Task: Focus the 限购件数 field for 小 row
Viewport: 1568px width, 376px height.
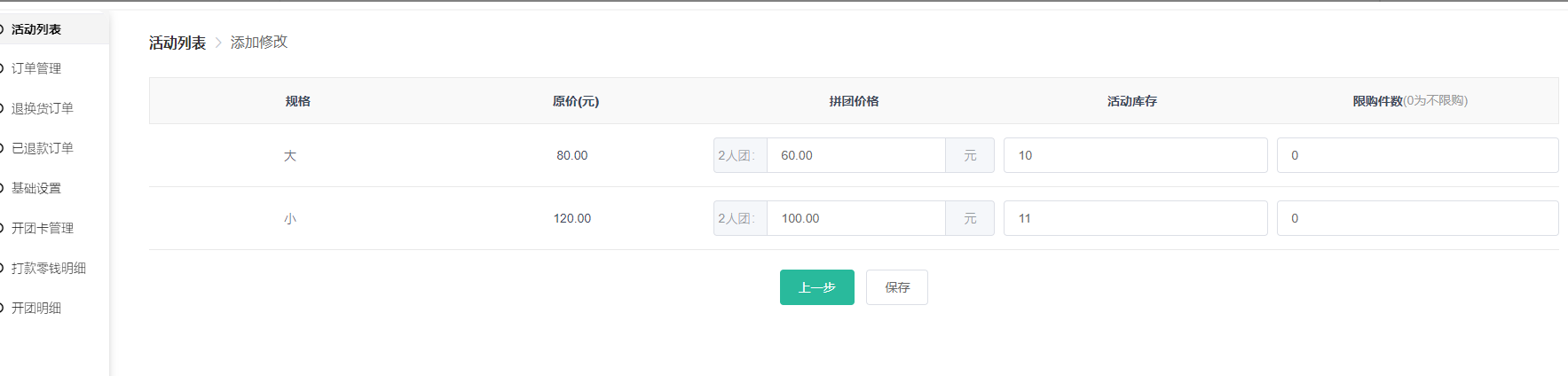Action: (1417, 218)
